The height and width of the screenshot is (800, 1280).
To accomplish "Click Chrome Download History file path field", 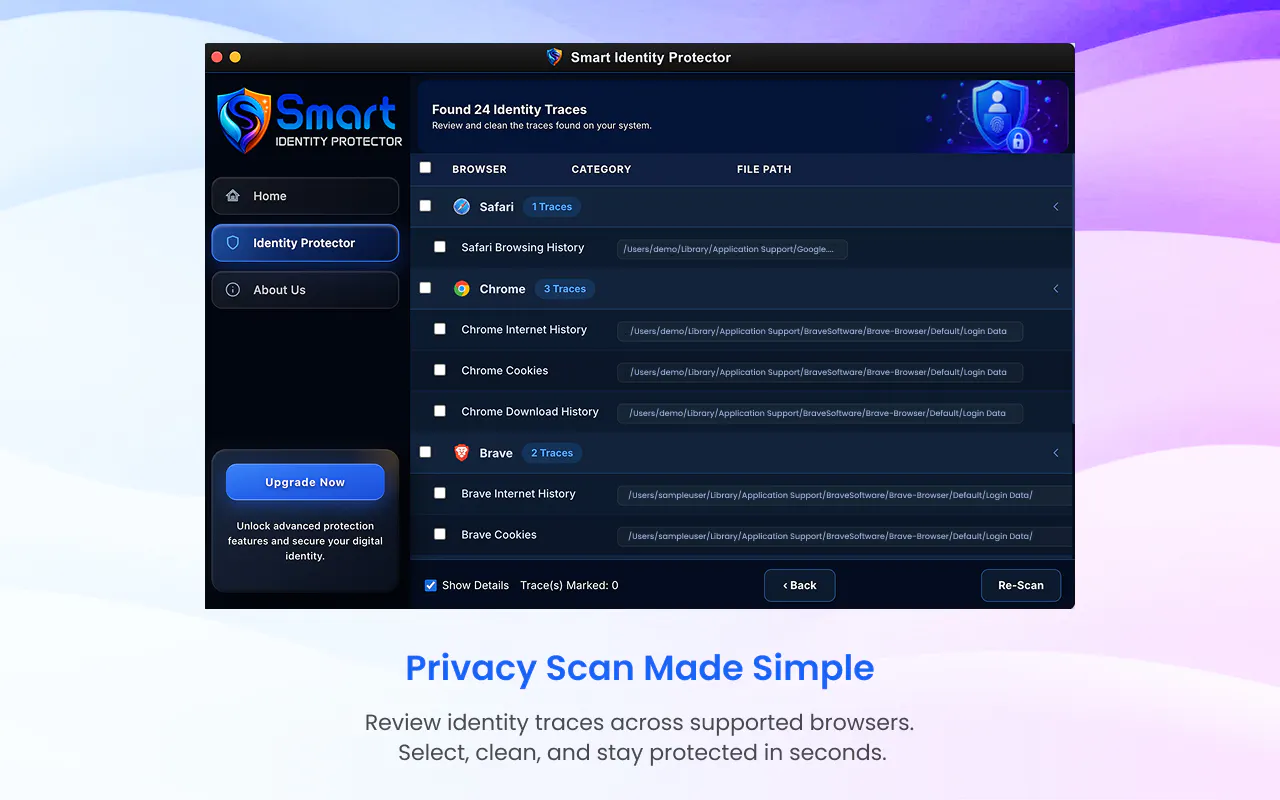I will pyautogui.click(x=820, y=413).
